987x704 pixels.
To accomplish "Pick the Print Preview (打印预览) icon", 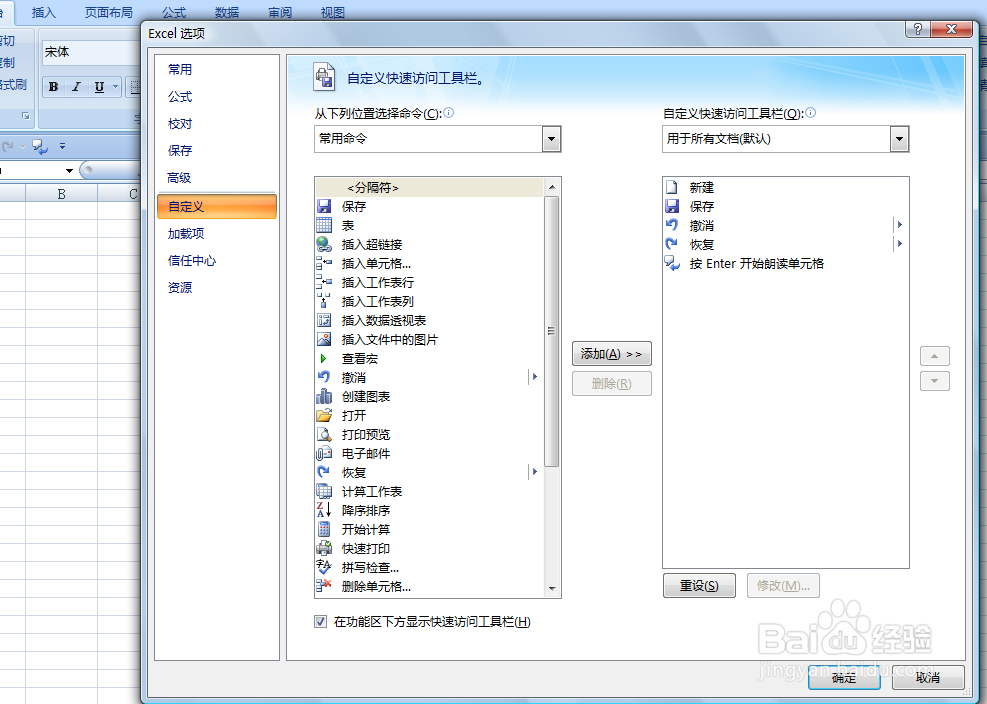I will 324,434.
